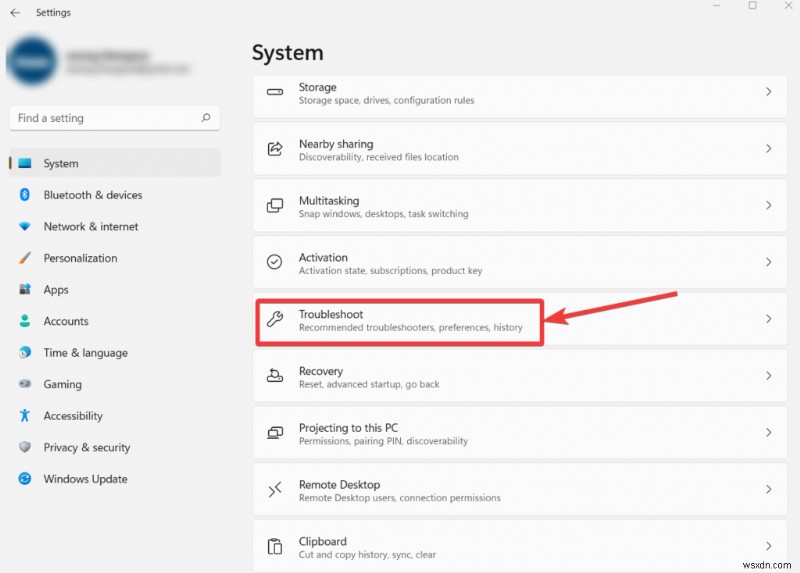Expand Troubleshoot chevron arrow
800x573 pixels.
click(768, 319)
